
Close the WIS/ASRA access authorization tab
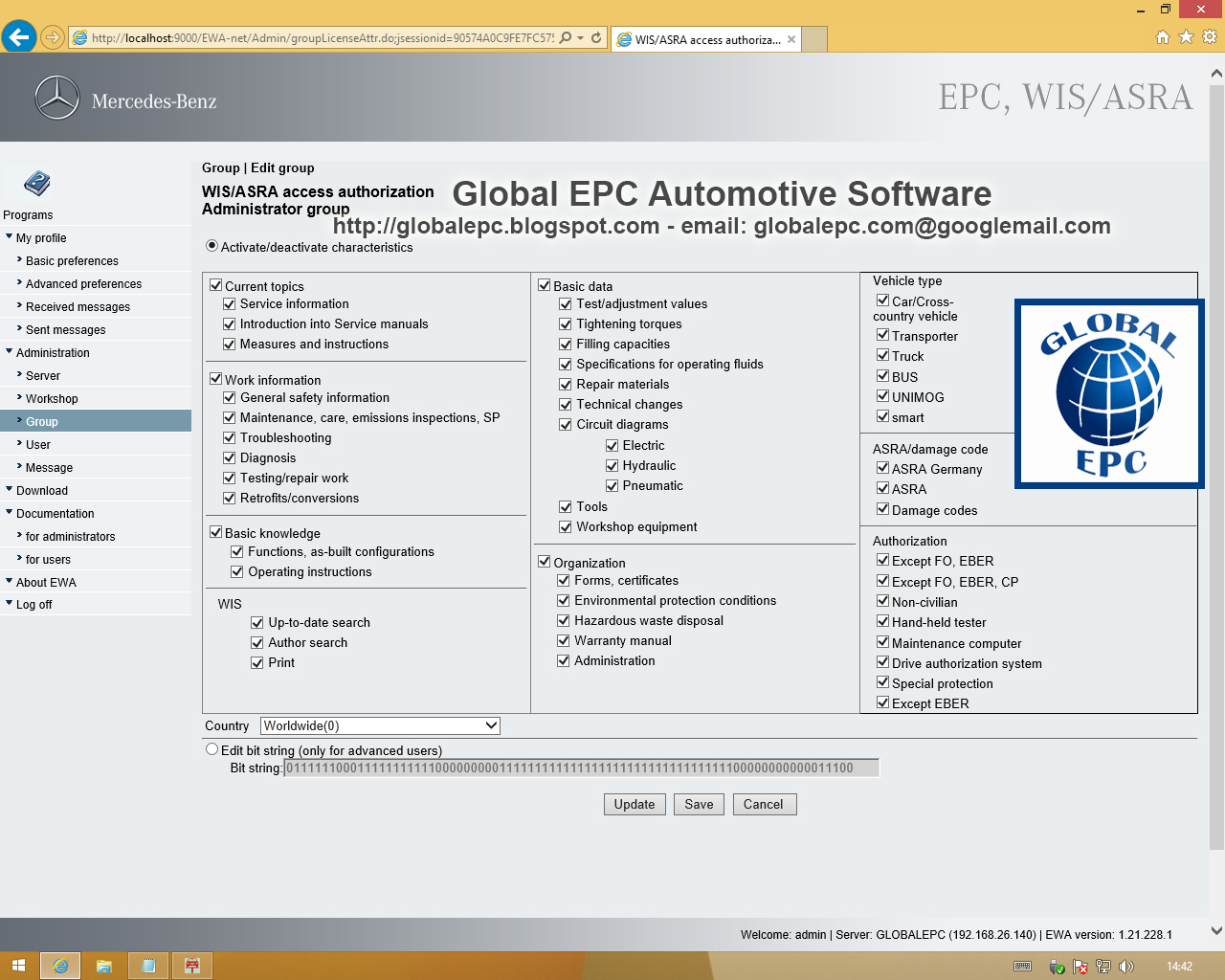(x=791, y=39)
